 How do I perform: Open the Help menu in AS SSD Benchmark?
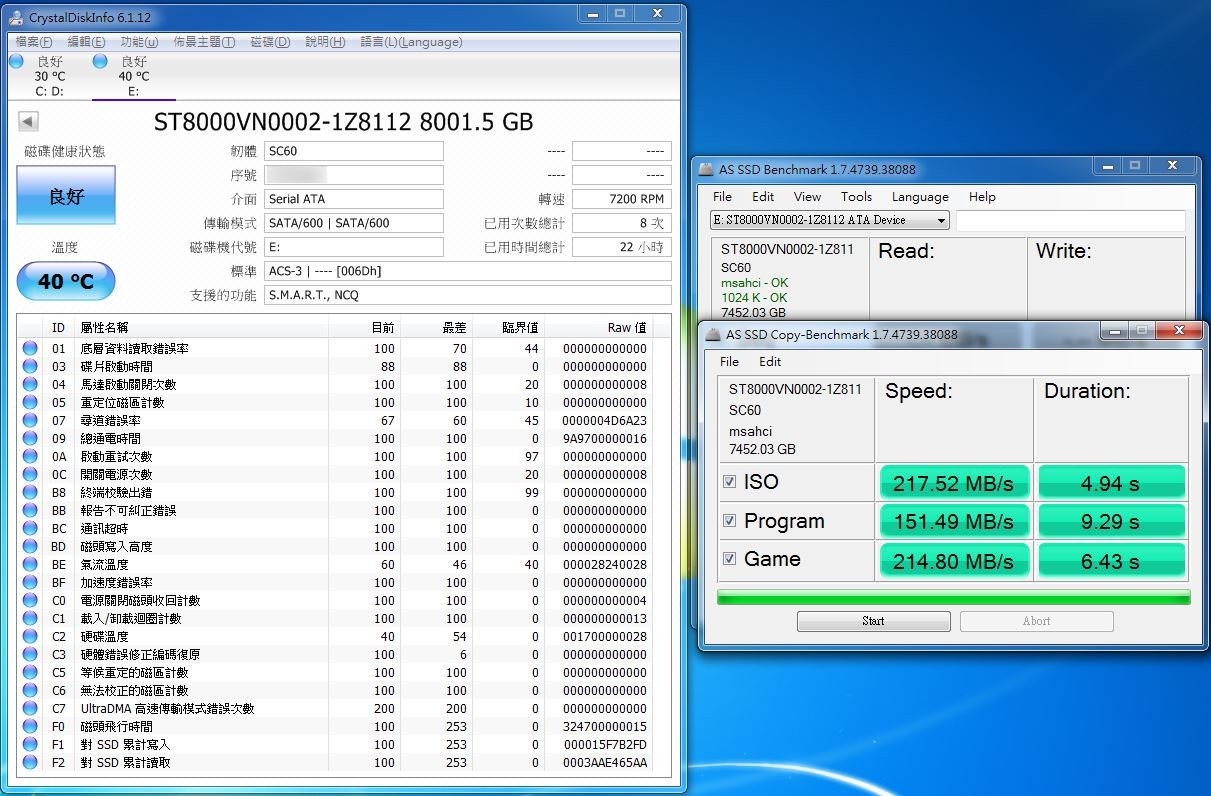pos(982,197)
